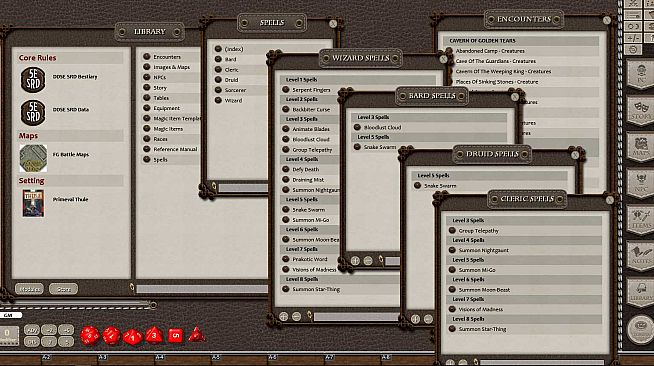The image size is (654, 366).
Task: Toggle the ADV modifier button
Action: coord(32,330)
